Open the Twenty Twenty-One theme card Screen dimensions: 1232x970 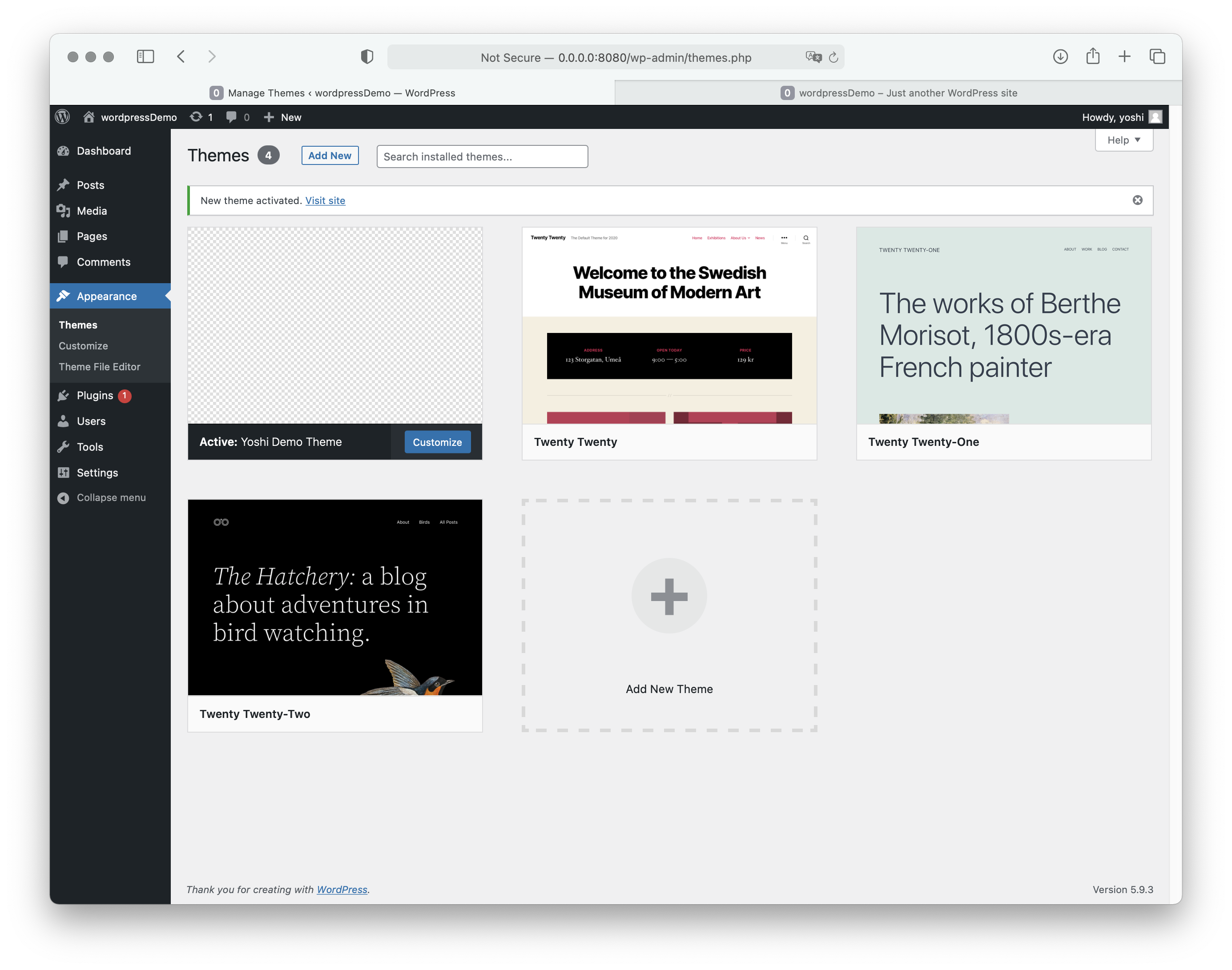coord(1003,344)
